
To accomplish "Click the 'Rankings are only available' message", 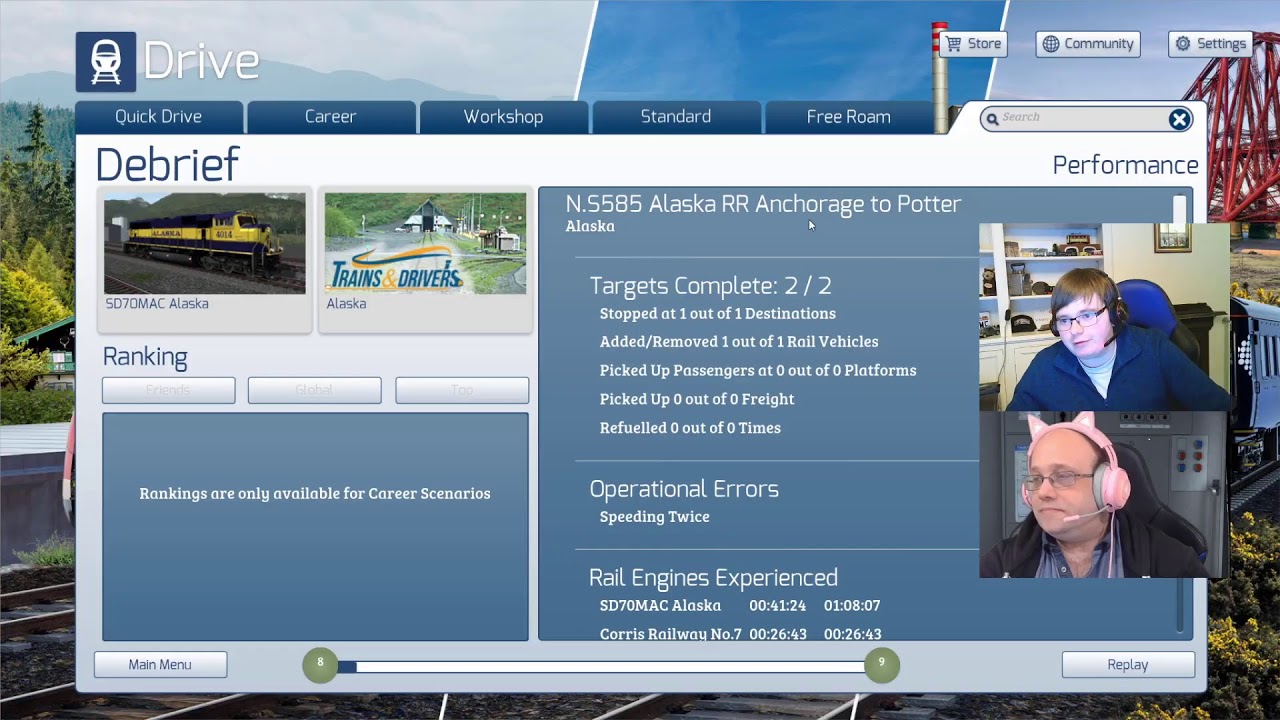I will (315, 493).
